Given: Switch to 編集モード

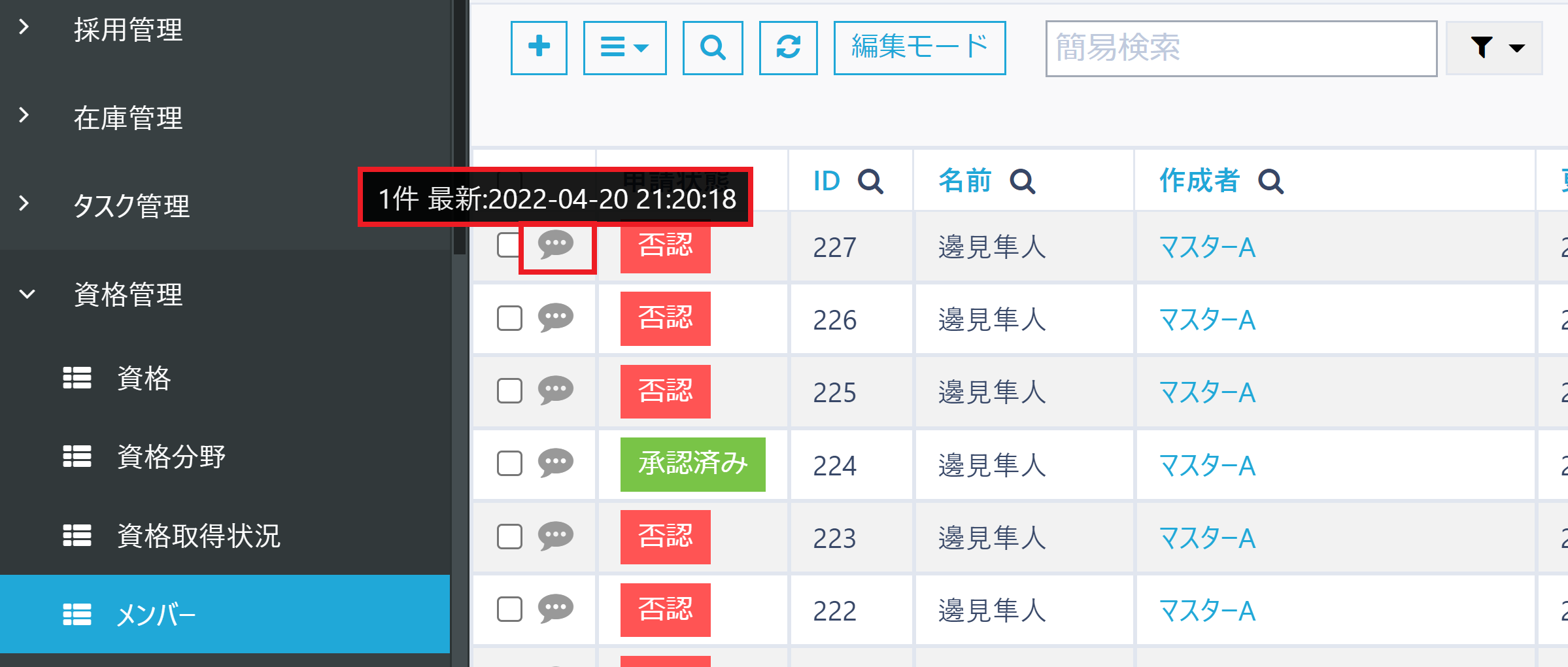Looking at the screenshot, I should pos(918,46).
